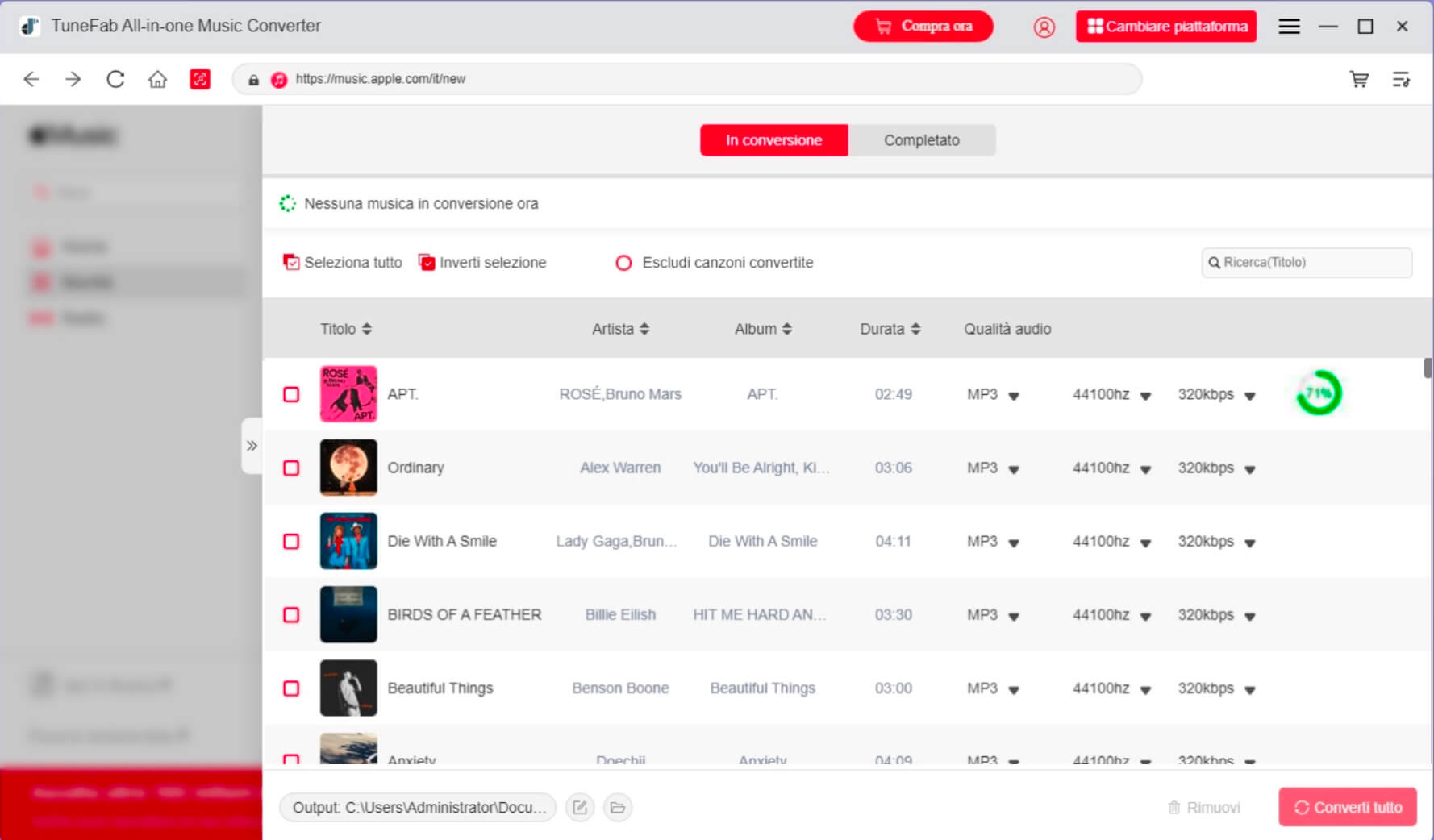This screenshot has width=1434, height=840.
Task: Open the hamburger menu
Action: click(1289, 27)
